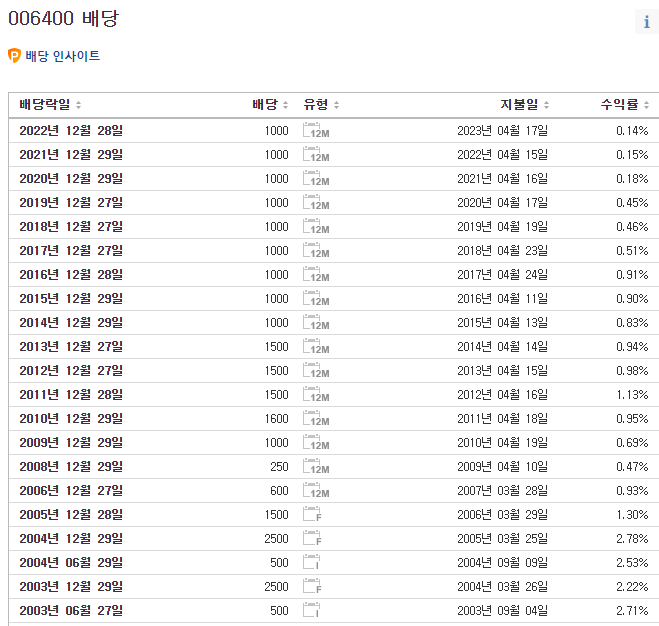This screenshot has width=659, height=626.
Task: Open the info icon for 006400 dividends
Action: pyautogui.click(x=646, y=21)
